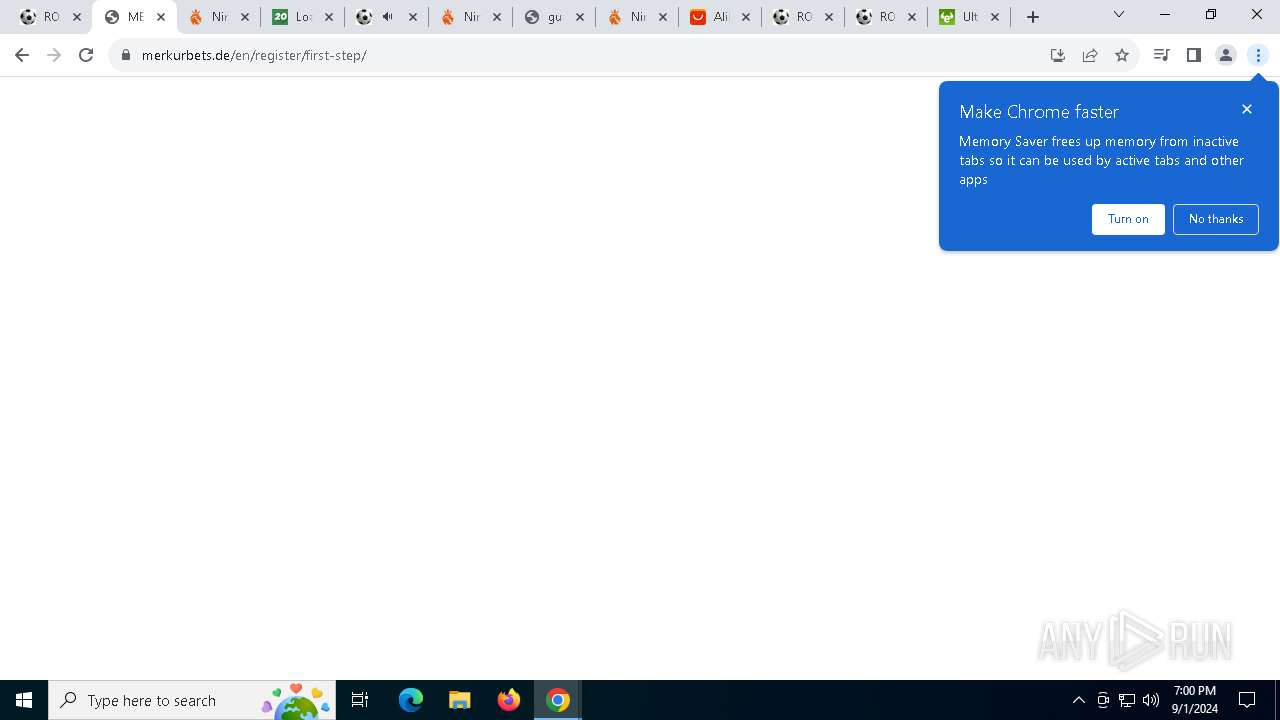Open the media controls icon
Viewport: 1280px width, 720px height.
pos(1161,55)
